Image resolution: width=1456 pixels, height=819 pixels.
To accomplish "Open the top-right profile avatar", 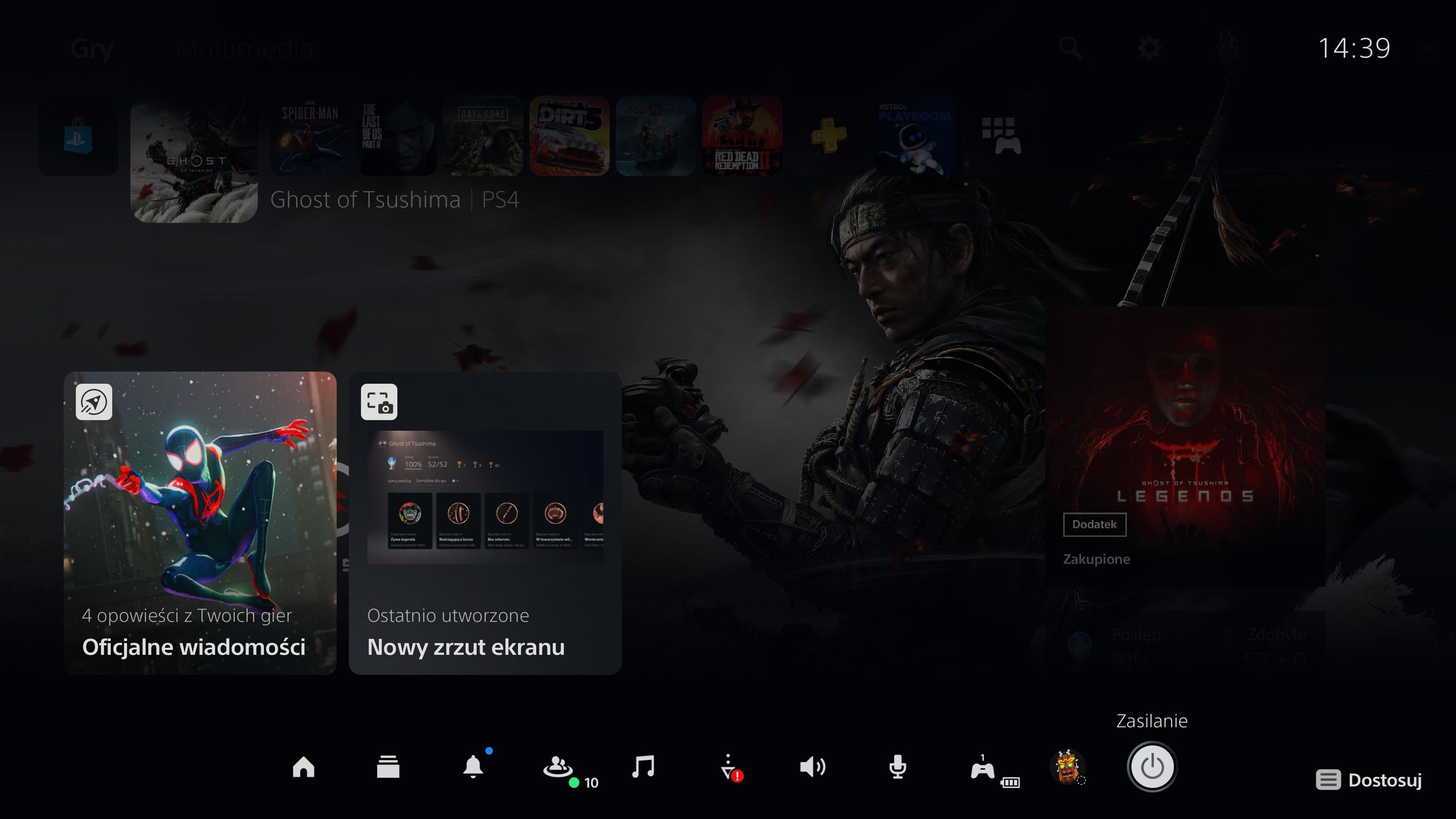I will (1228, 48).
